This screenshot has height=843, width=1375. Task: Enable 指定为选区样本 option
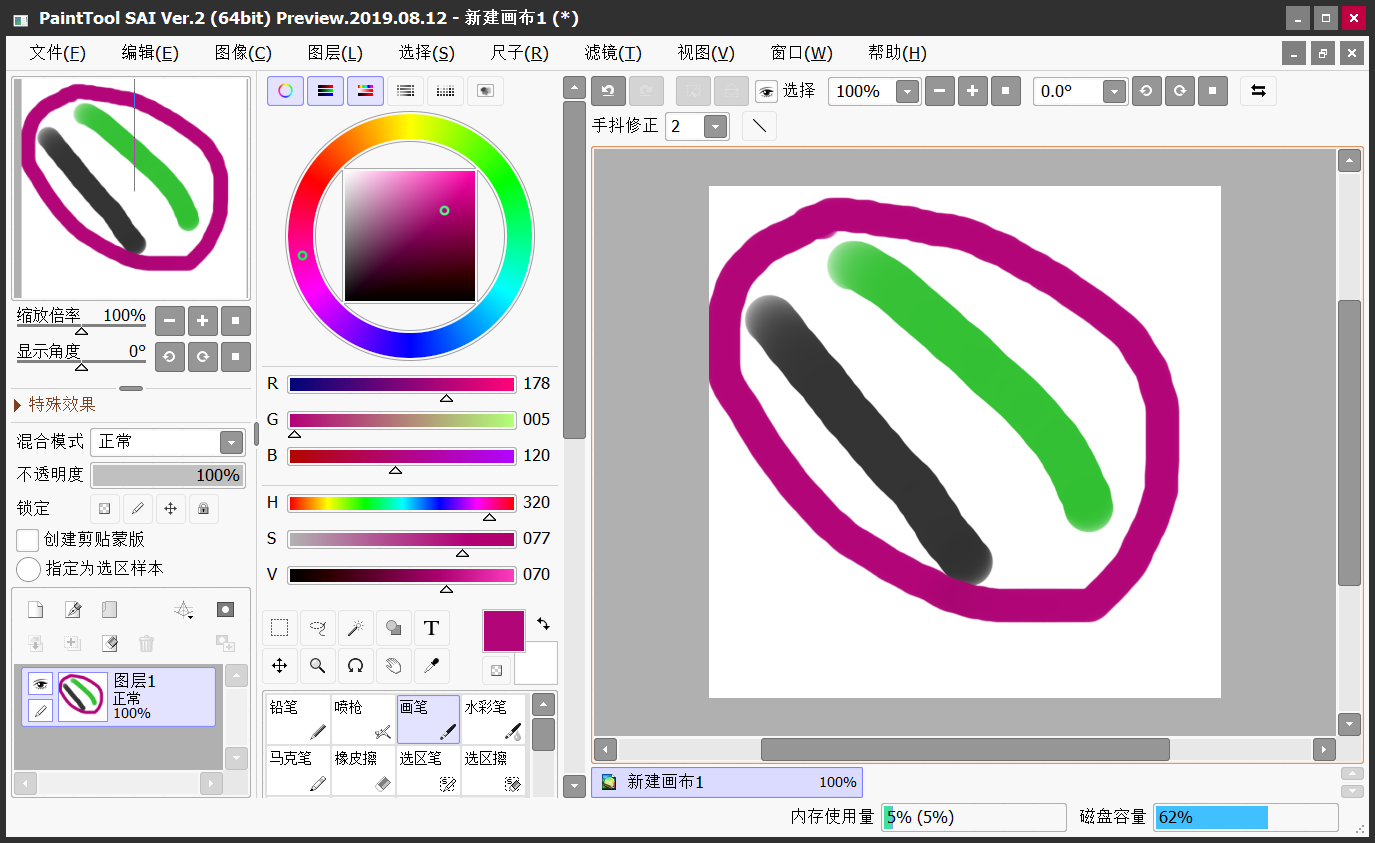[28, 569]
